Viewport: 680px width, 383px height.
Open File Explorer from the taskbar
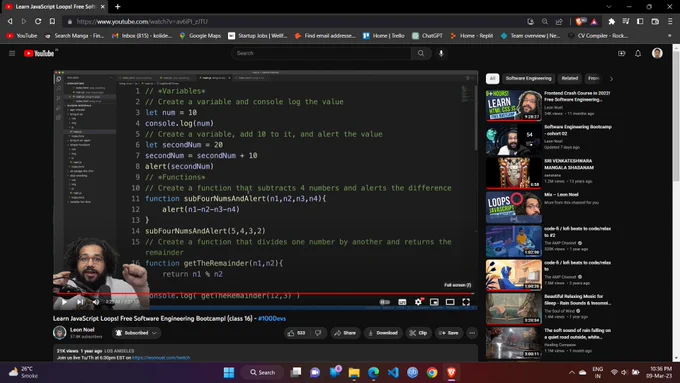pyautogui.click(x=354, y=372)
